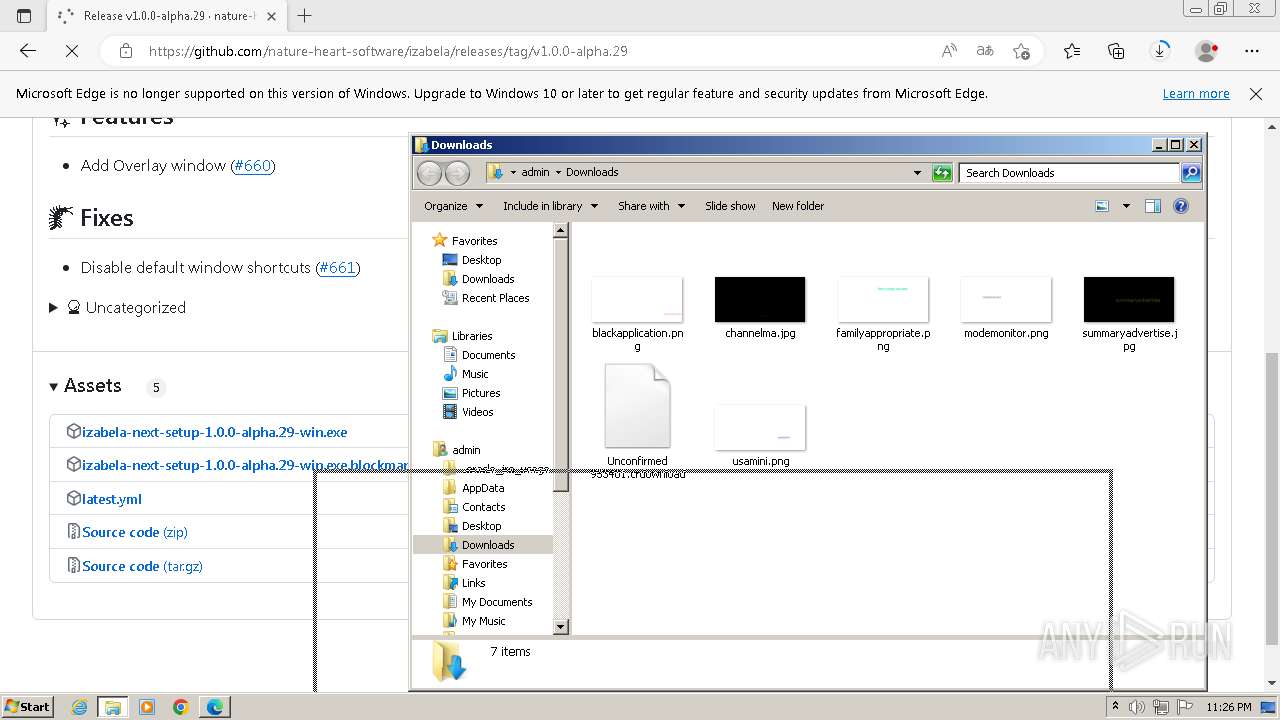Viewport: 1280px width, 720px height.
Task: Start Slide show
Action: click(730, 206)
